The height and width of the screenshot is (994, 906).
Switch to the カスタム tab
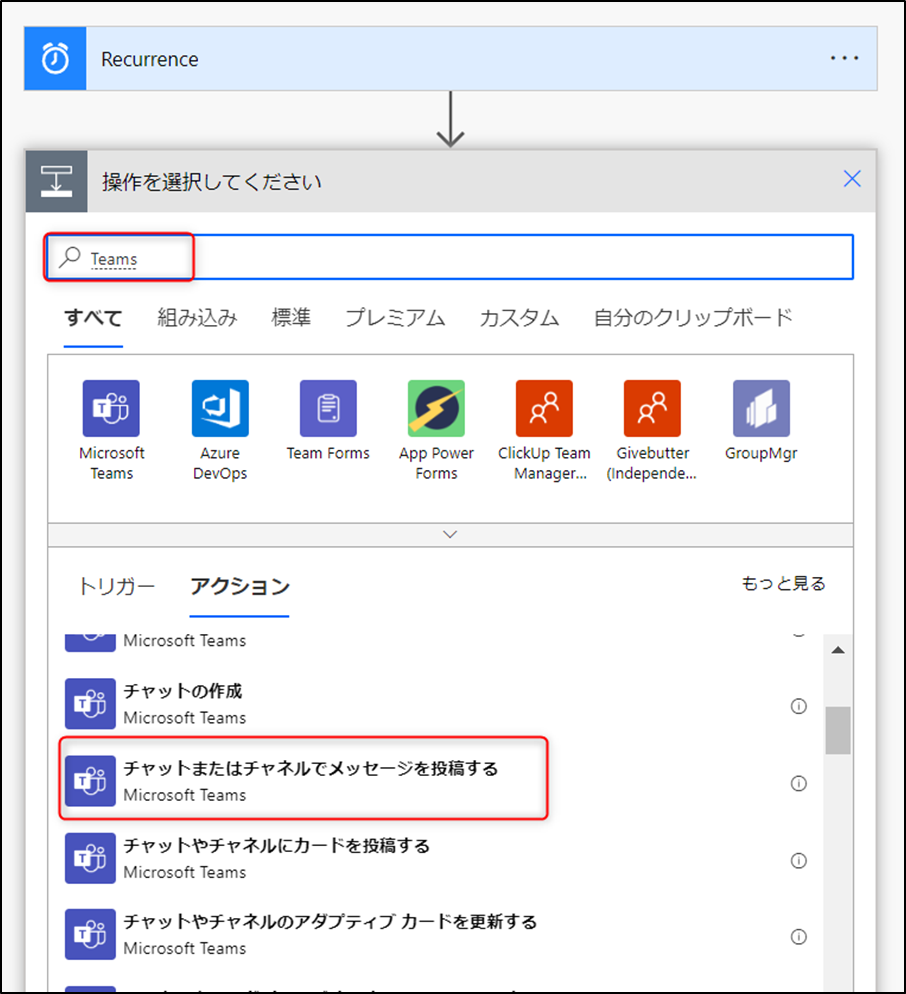coord(519,318)
